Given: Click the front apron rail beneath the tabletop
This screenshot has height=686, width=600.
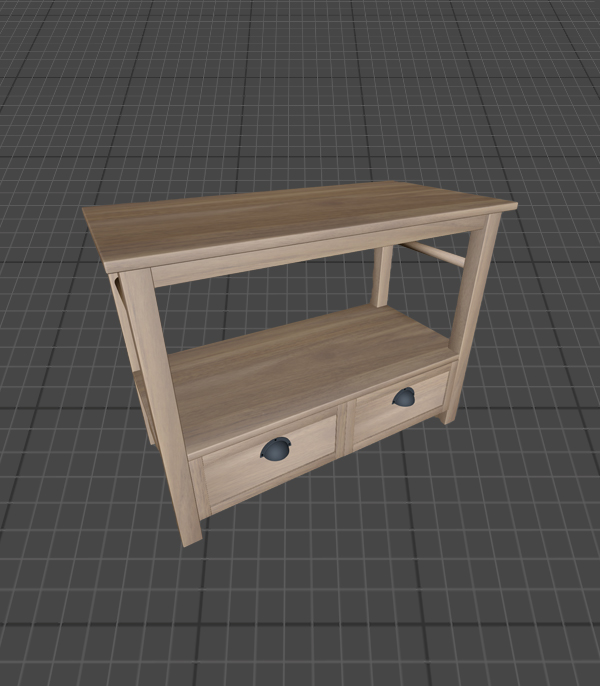Looking at the screenshot, I should 319,252.
